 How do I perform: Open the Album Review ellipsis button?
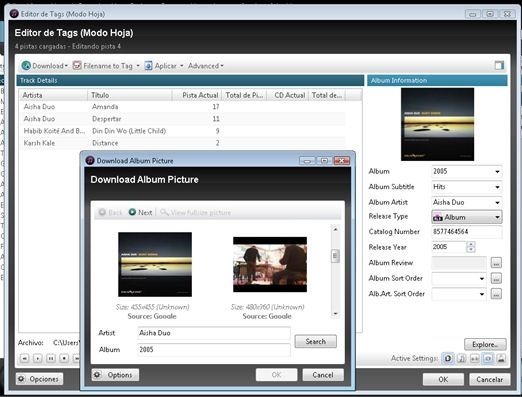pos(496,263)
